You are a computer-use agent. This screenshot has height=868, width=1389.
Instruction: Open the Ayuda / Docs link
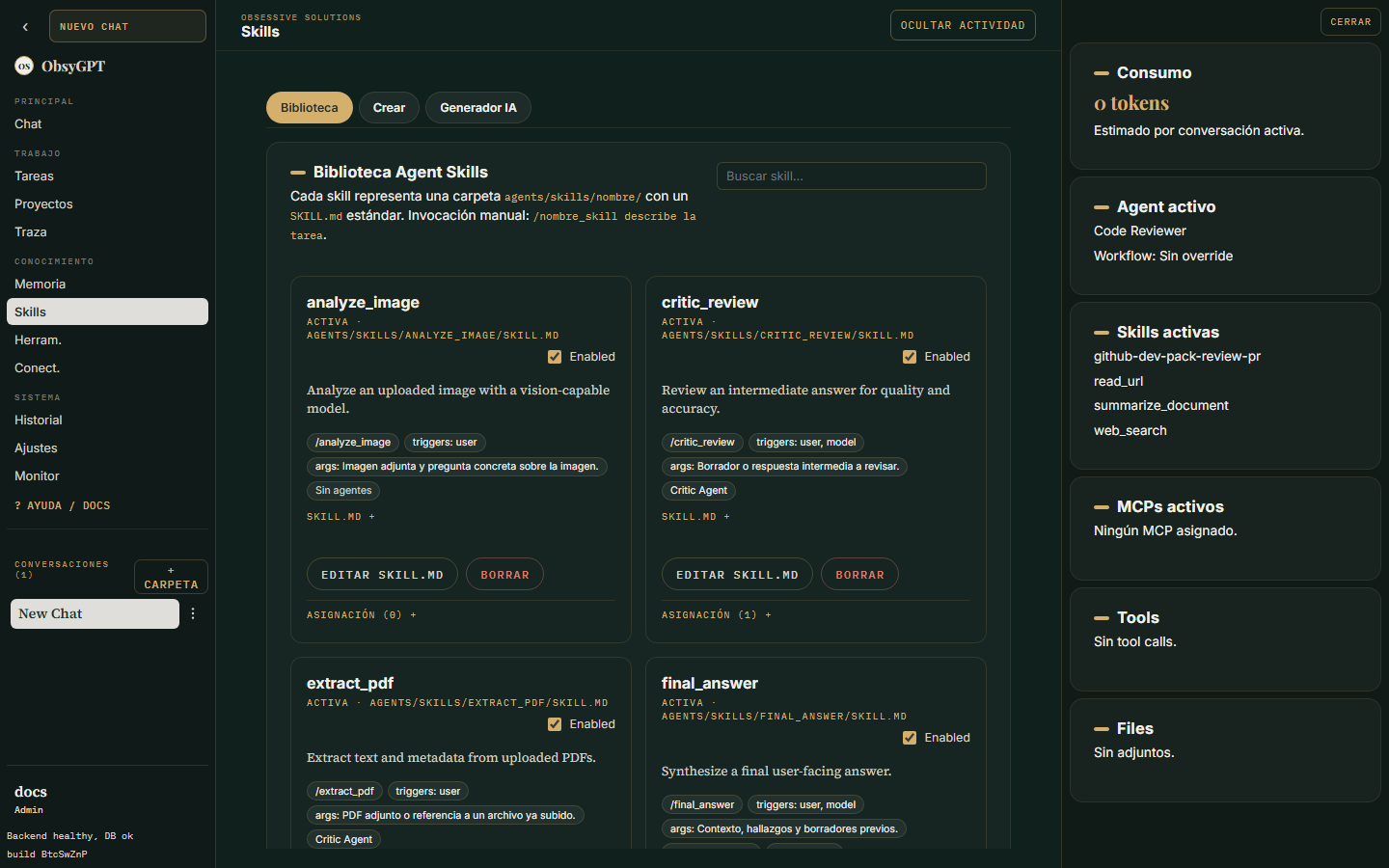pyautogui.click(x=63, y=505)
